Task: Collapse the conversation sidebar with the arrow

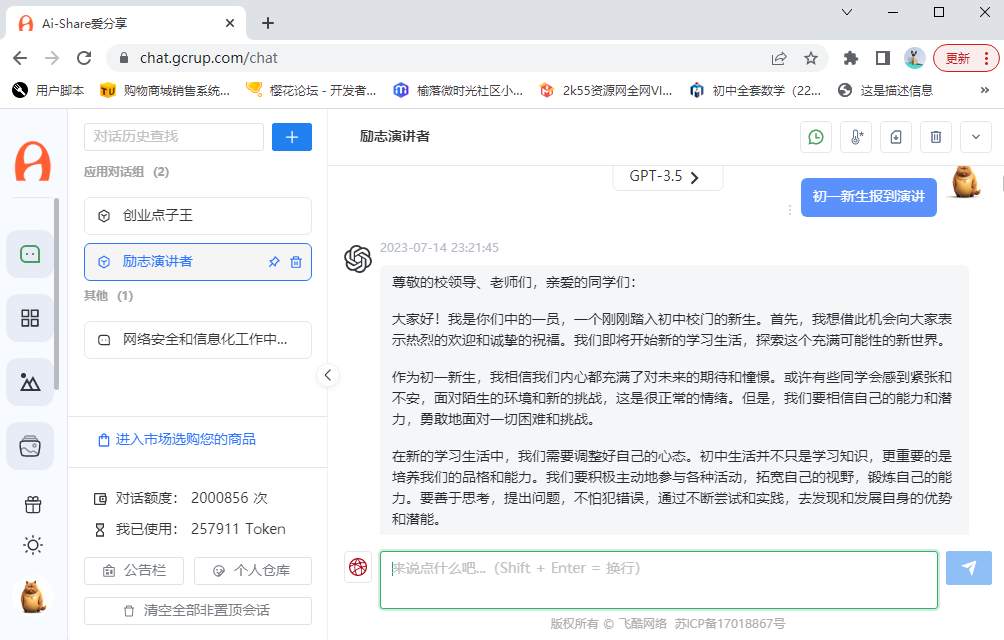Action: (328, 375)
